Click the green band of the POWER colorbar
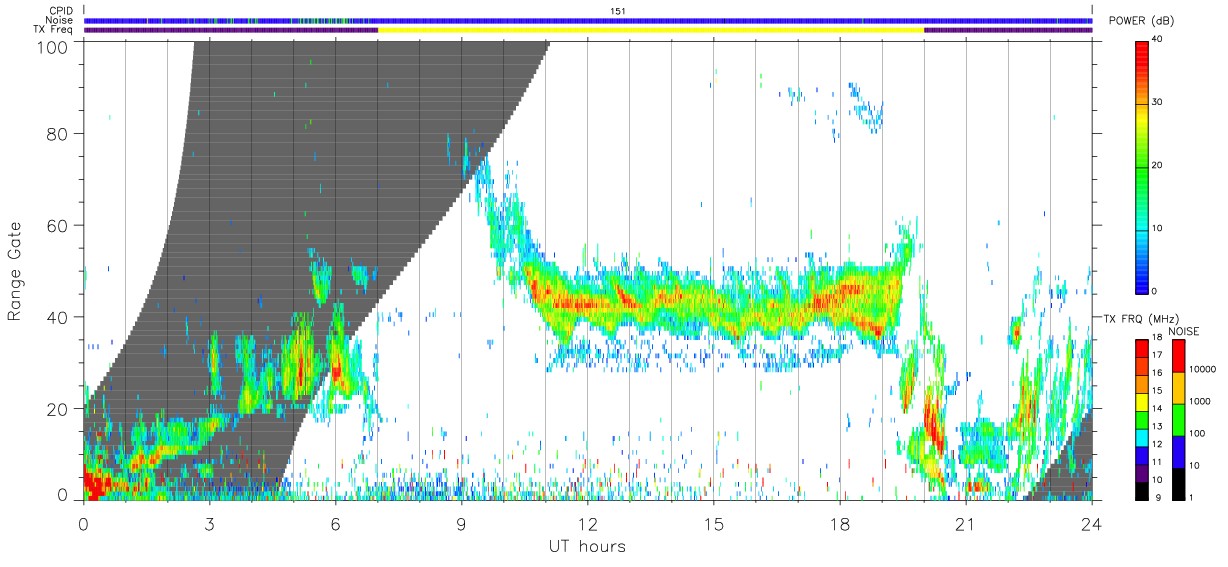 tap(1142, 165)
